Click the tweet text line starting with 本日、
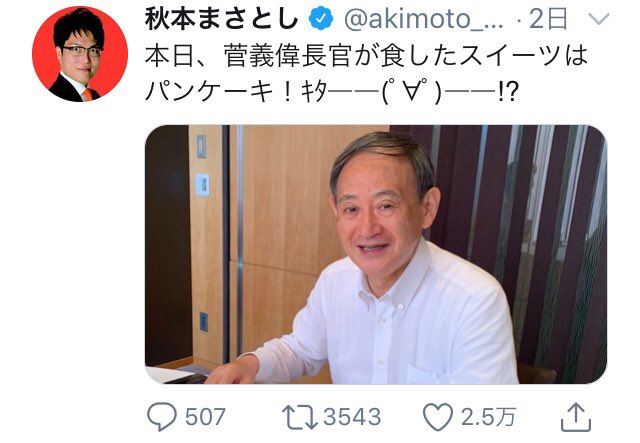Screen dimensions: 640x443 [366, 56]
